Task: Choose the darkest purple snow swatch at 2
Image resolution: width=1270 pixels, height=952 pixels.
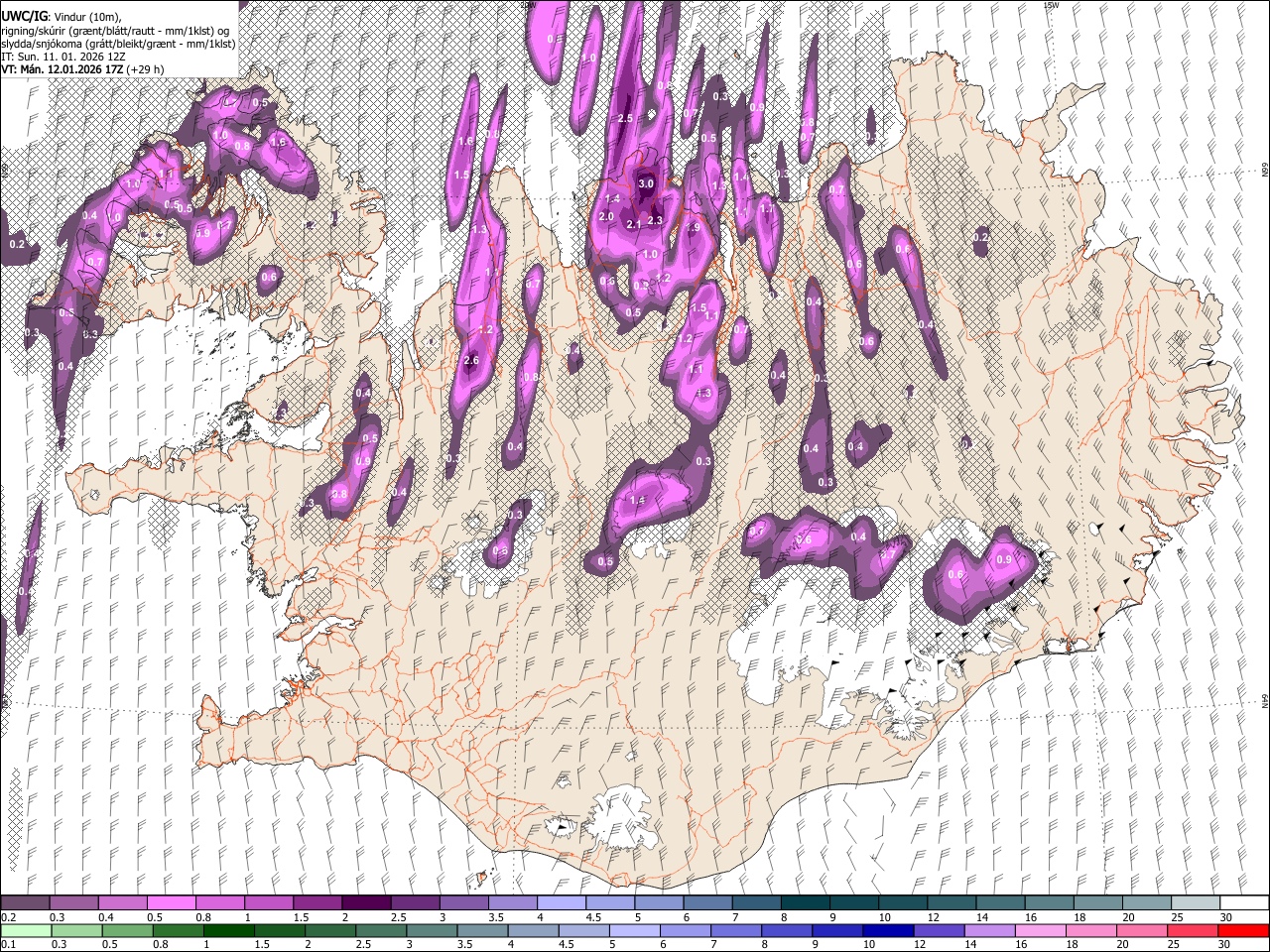Action: [x=366, y=902]
